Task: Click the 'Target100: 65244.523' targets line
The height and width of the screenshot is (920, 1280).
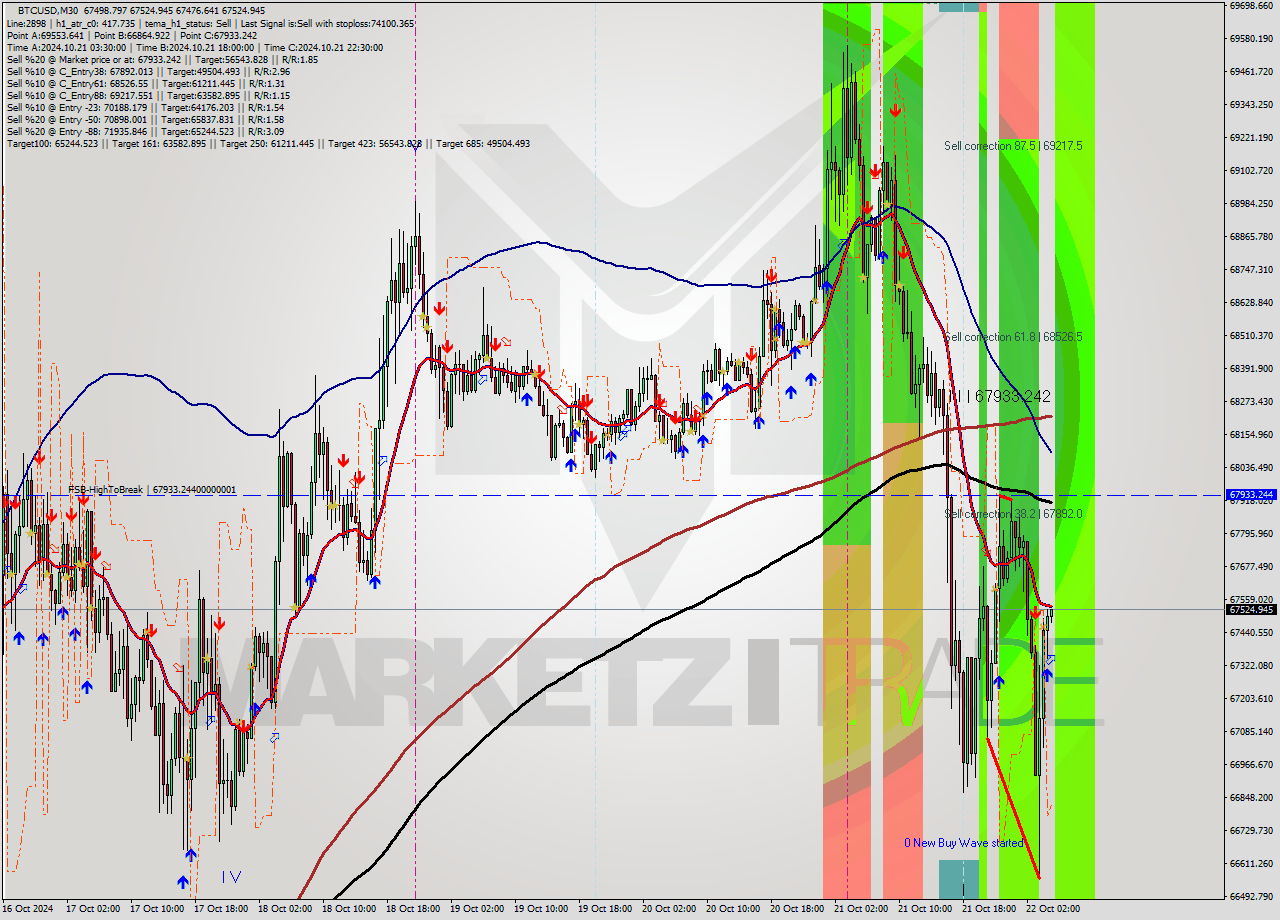Action: [x=268, y=144]
